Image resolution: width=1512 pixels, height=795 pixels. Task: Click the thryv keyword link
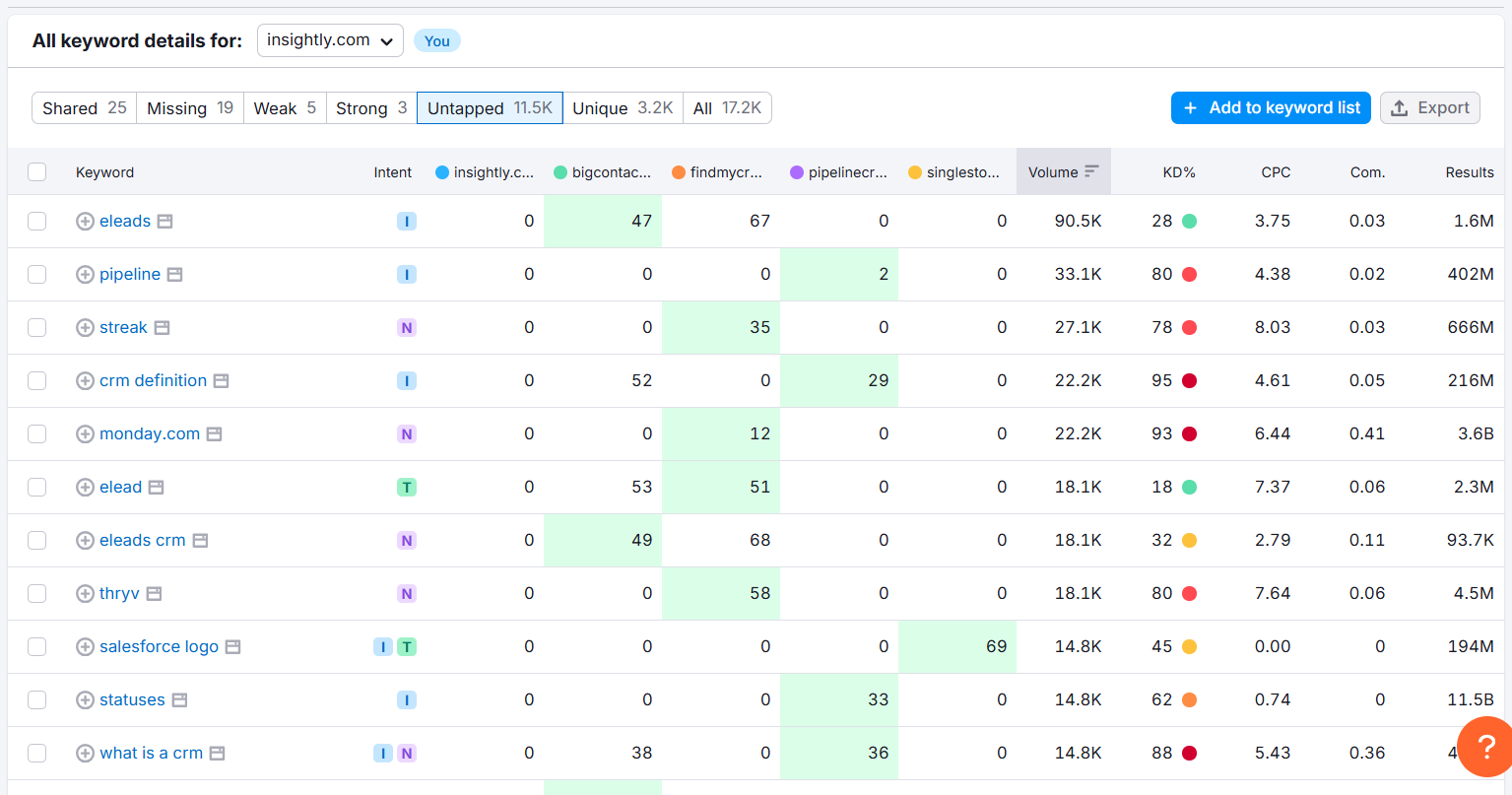(x=119, y=594)
